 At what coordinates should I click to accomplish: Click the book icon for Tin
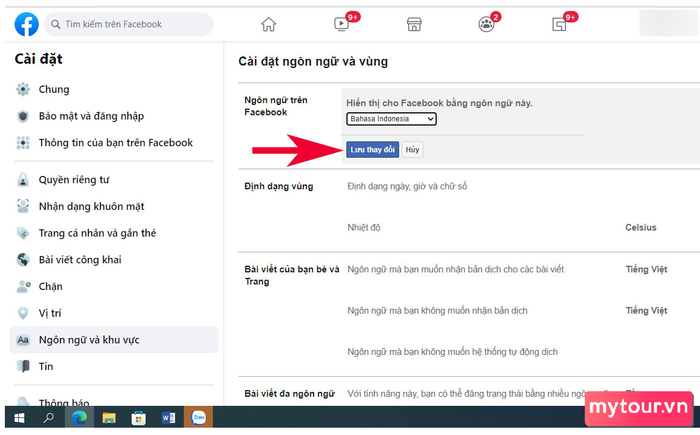click(23, 367)
